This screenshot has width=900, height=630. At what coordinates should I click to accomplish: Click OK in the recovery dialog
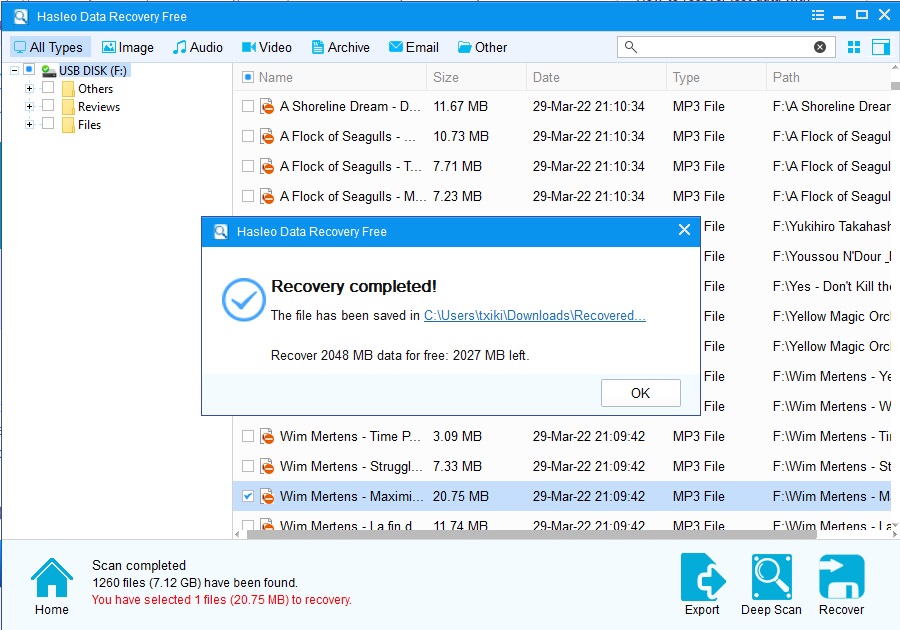pyautogui.click(x=641, y=393)
